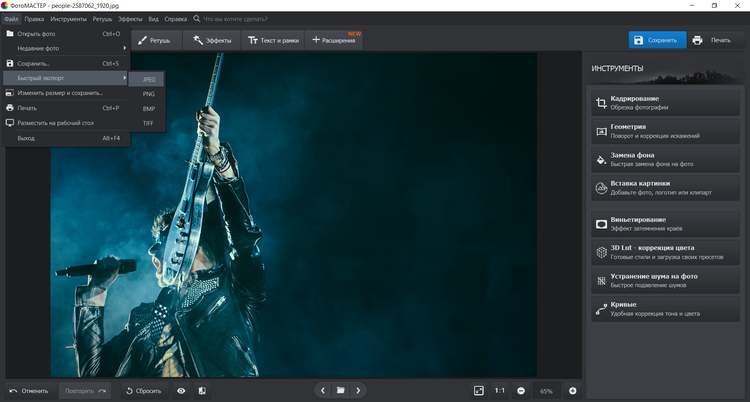Viewport: 750px width, 402px height.
Task: Click the zoom in plus button
Action: (x=573, y=390)
